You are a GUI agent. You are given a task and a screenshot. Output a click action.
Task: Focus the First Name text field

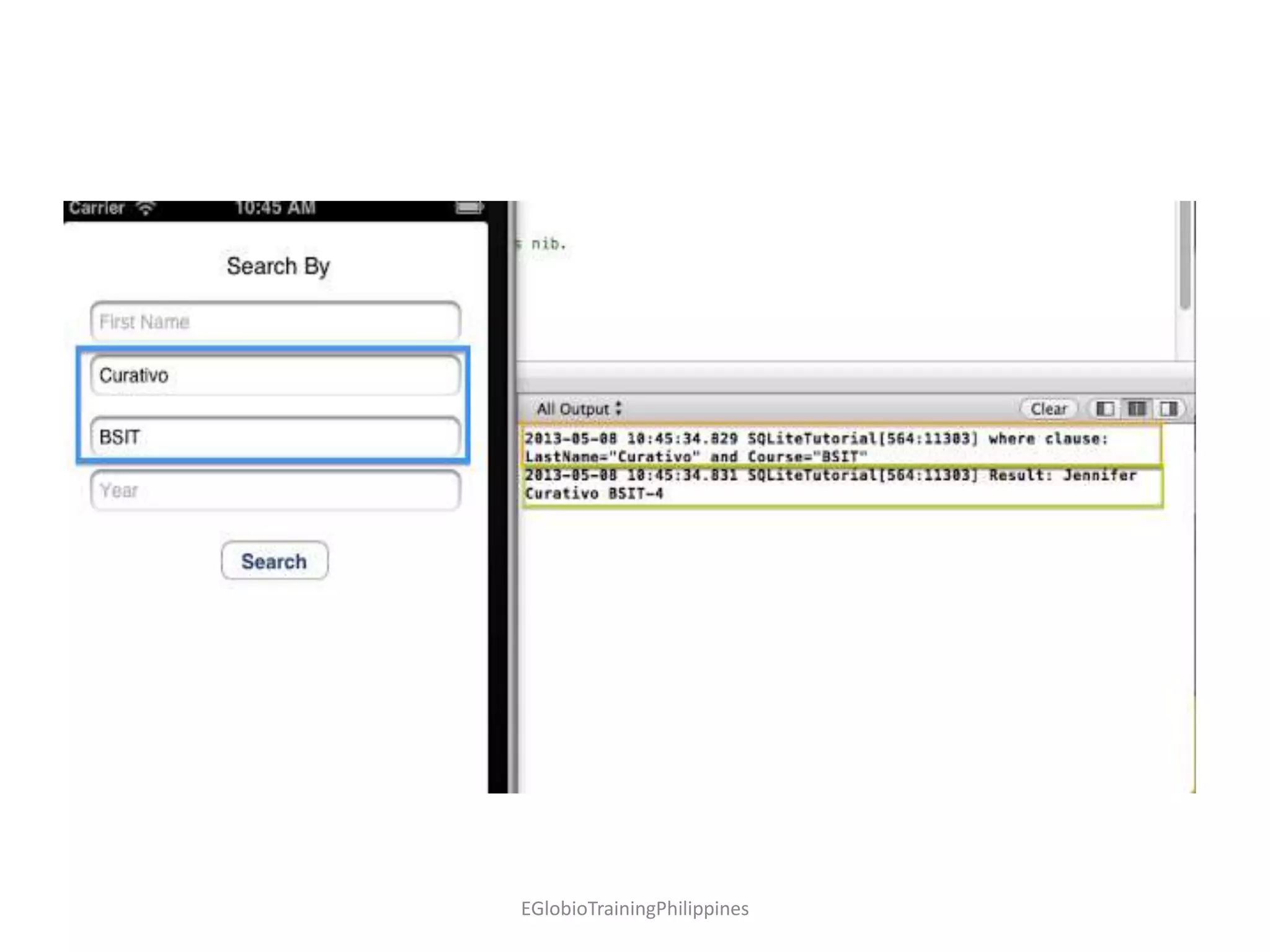275,322
